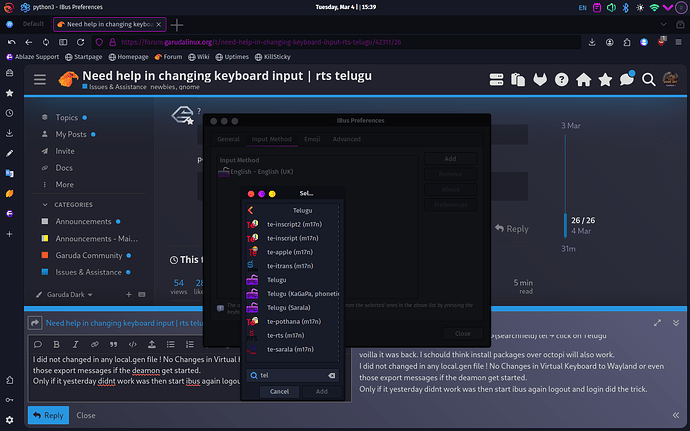The image size is (690, 431).
Task: Open the pastebin clipboard header icon
Action: coord(518,80)
